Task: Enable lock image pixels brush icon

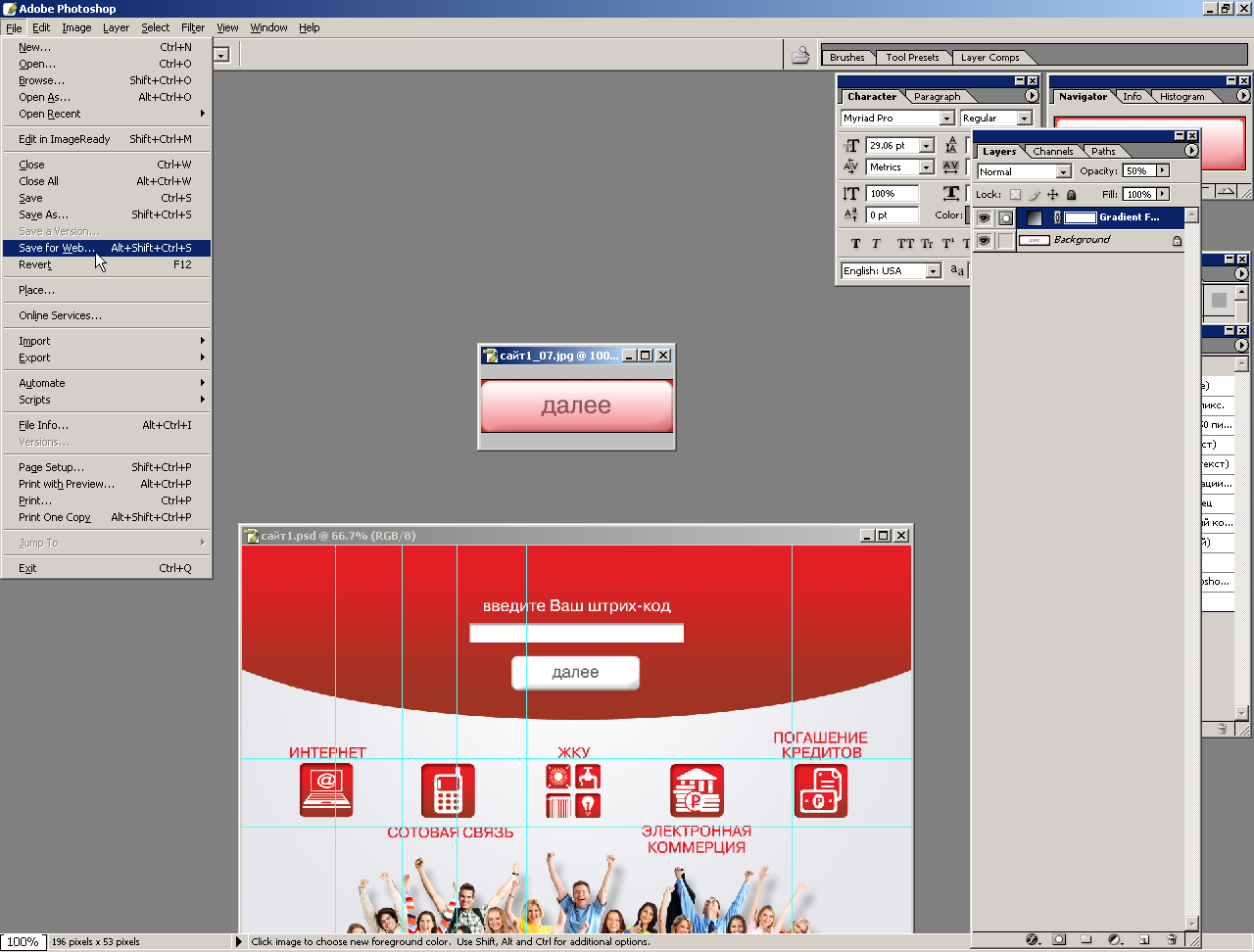Action: (1034, 195)
